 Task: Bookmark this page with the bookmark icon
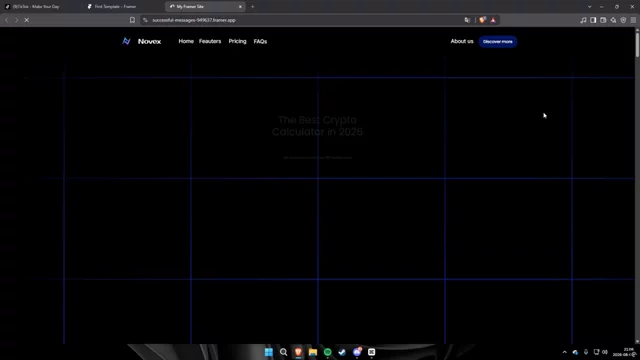coord(132,20)
